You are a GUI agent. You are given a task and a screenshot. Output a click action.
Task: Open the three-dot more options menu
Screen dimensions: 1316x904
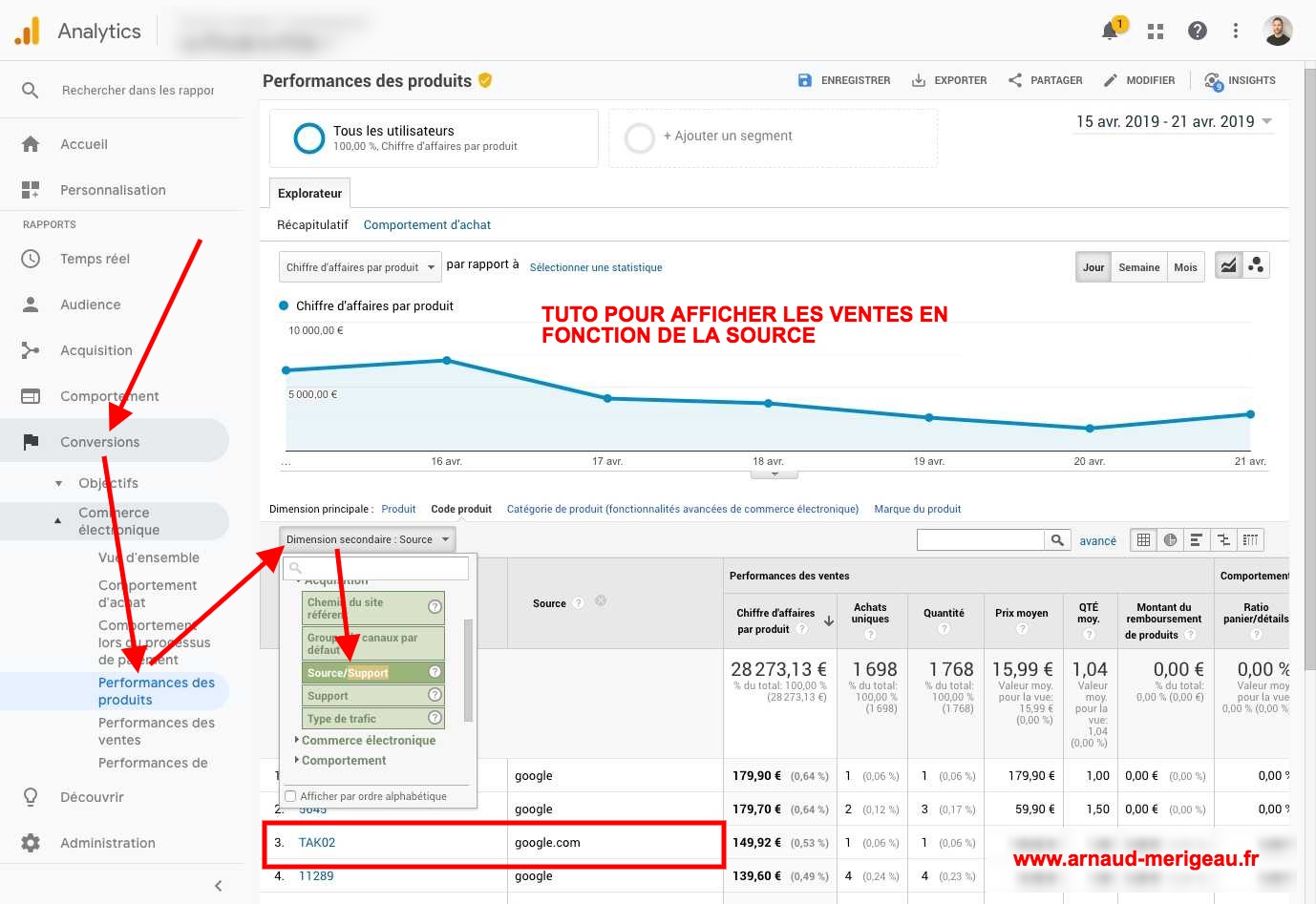tap(1235, 32)
